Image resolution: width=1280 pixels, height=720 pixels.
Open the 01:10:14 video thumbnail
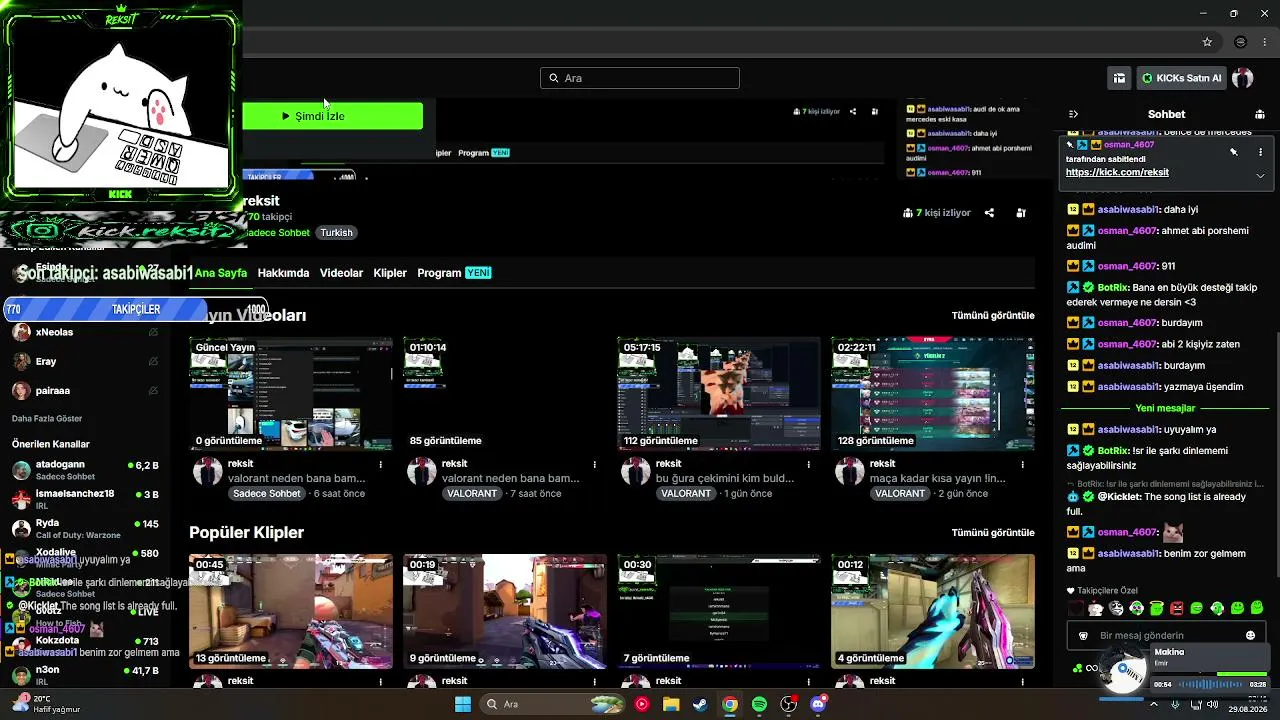[x=505, y=393]
